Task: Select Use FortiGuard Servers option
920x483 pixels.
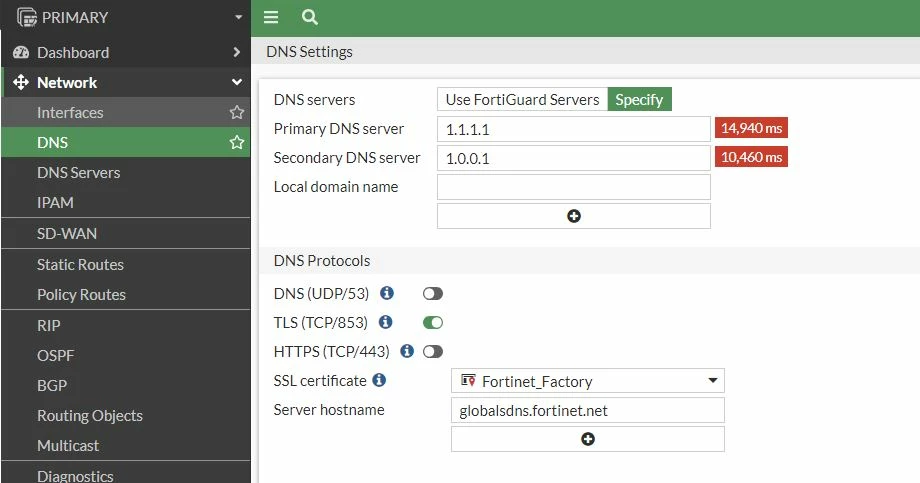Action: coord(522,99)
